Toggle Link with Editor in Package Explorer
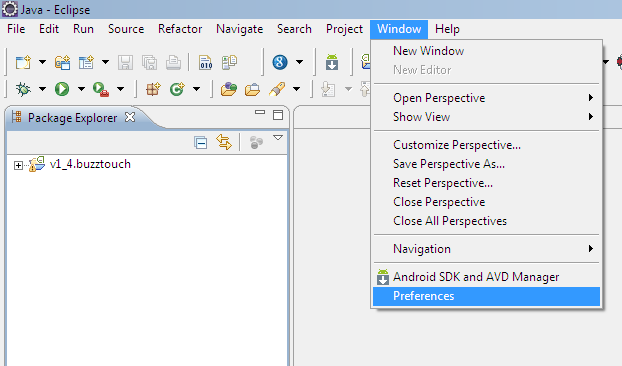Viewport: 622px width, 366px height. click(224, 142)
